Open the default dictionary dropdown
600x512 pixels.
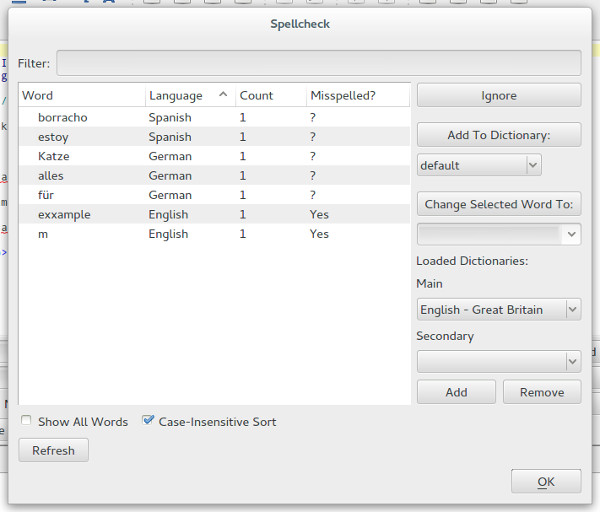(479, 165)
